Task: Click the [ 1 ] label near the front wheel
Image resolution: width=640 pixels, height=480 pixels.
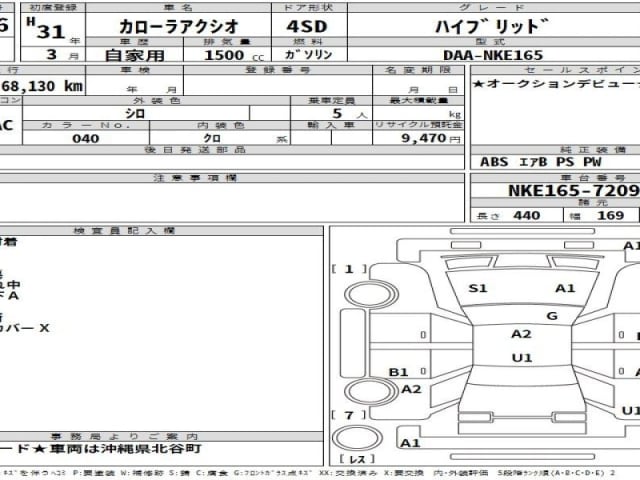Action: click(349, 269)
